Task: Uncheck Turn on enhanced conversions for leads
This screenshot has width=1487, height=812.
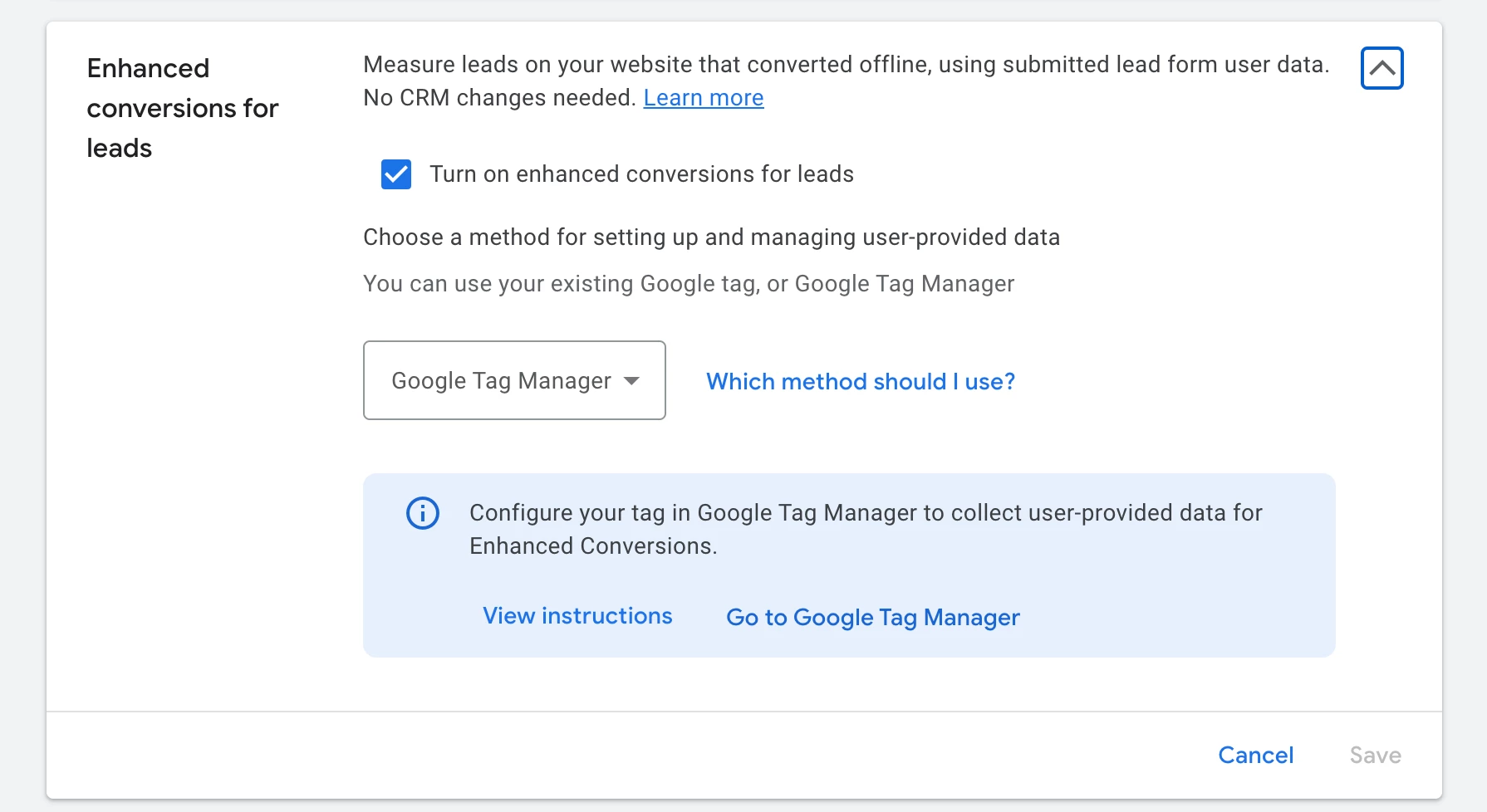Action: click(x=396, y=174)
